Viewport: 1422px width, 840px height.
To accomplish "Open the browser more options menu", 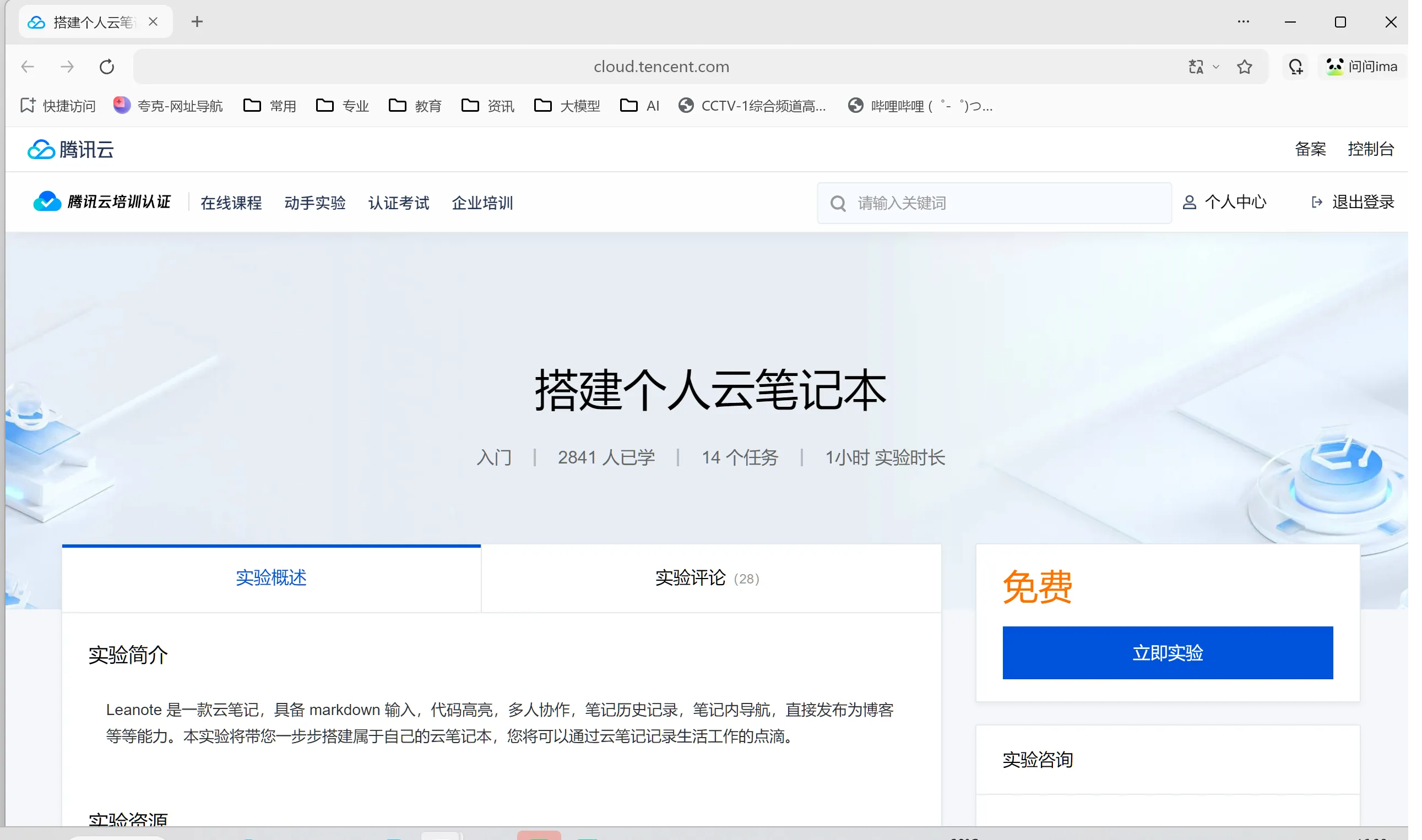I will tap(1244, 21).
